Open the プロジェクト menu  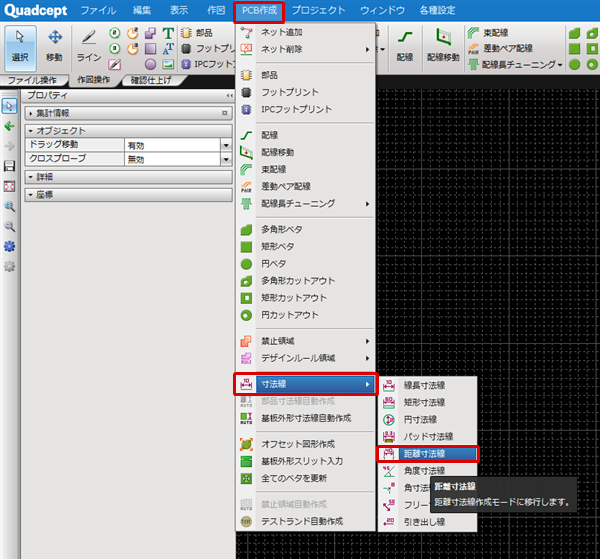319,10
